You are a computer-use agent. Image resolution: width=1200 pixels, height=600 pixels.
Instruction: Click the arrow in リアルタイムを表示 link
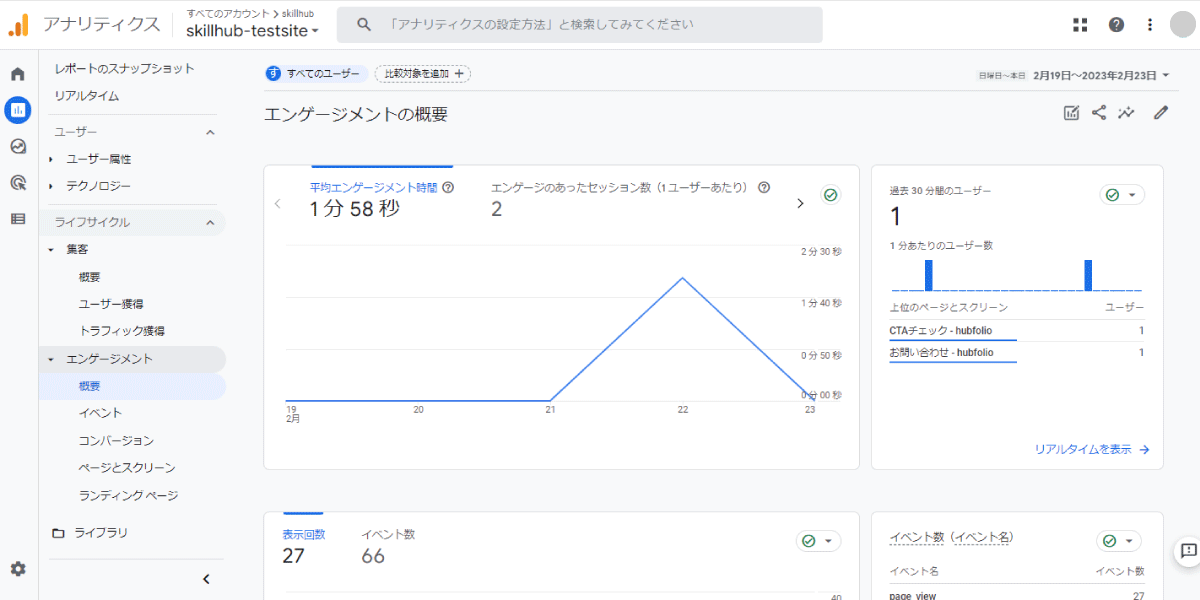[1144, 450]
